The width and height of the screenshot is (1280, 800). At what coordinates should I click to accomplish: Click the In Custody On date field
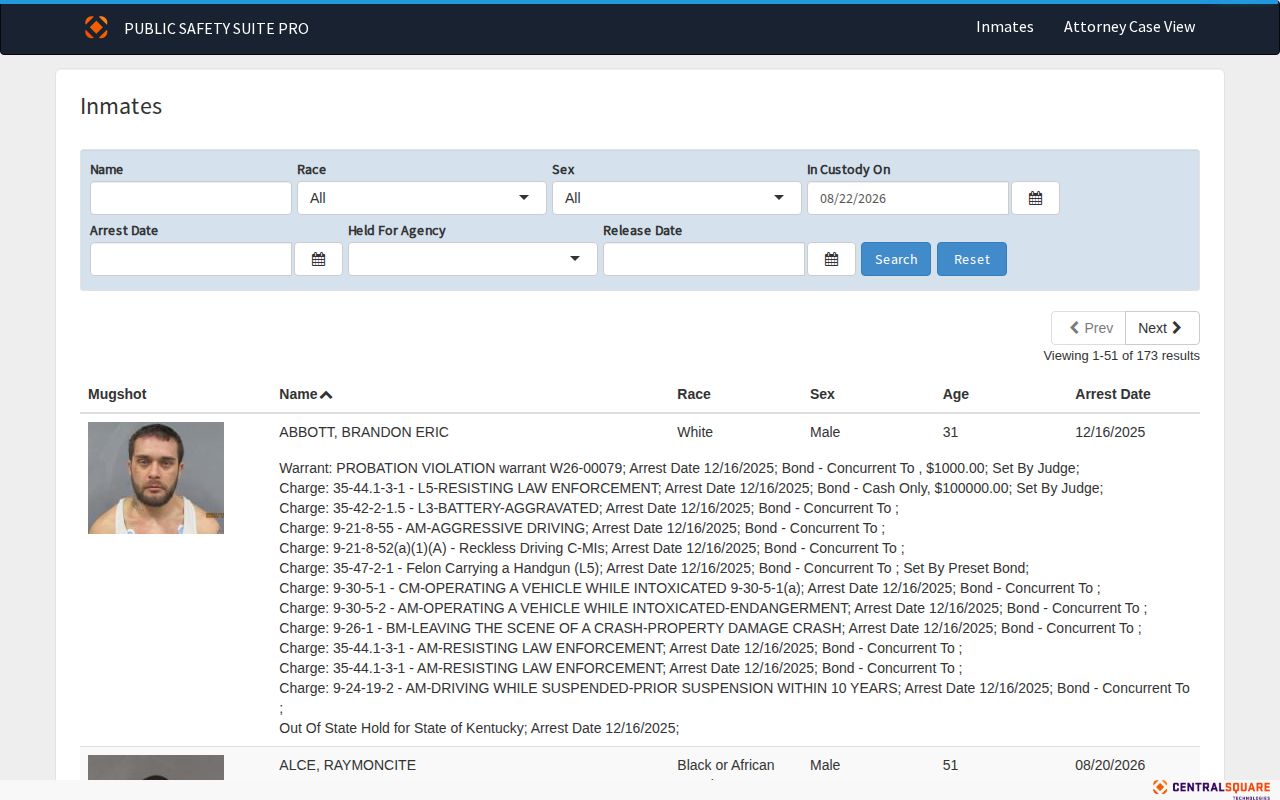point(908,198)
